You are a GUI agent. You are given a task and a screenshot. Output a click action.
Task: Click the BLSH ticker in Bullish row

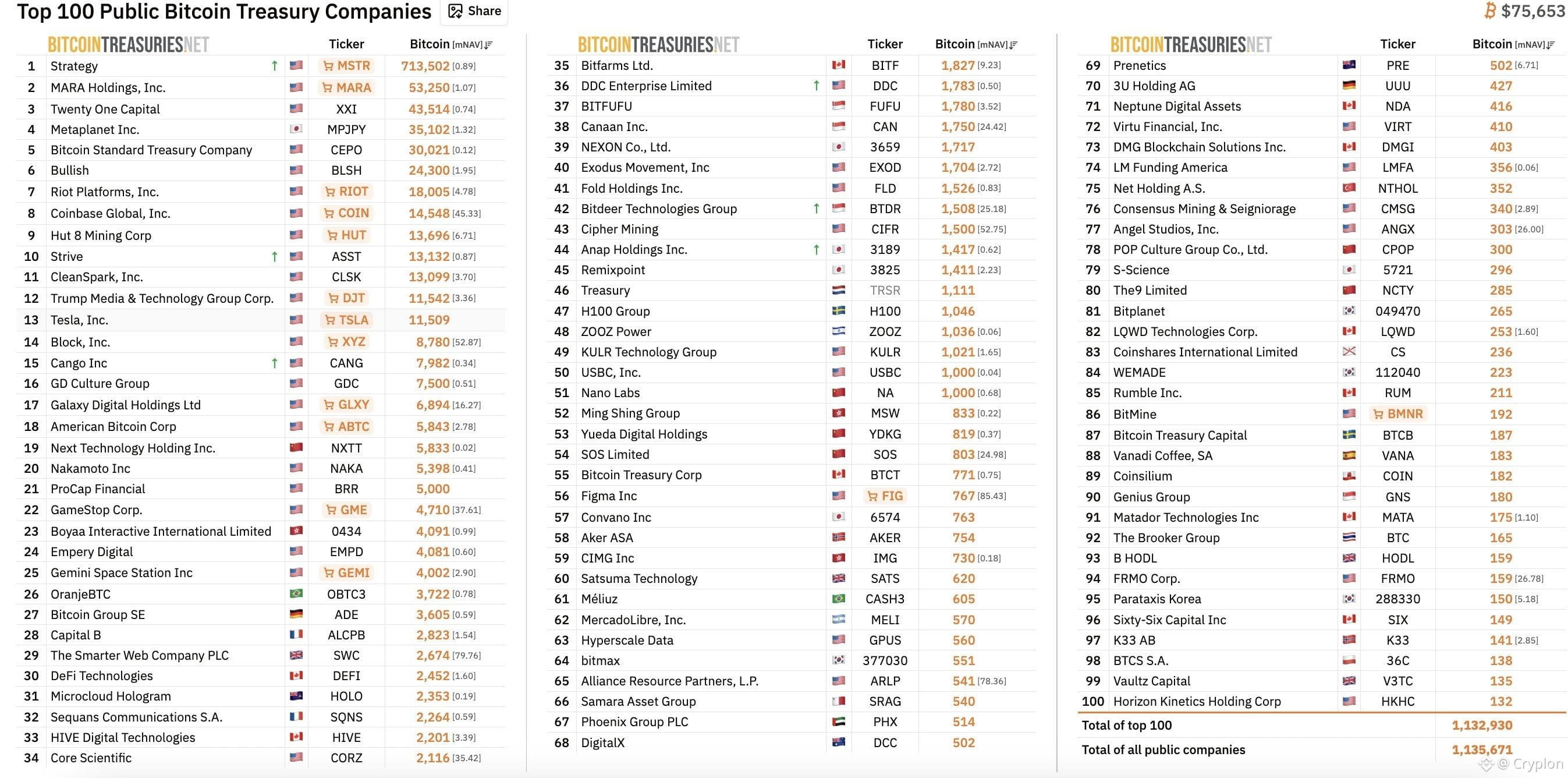(346, 171)
